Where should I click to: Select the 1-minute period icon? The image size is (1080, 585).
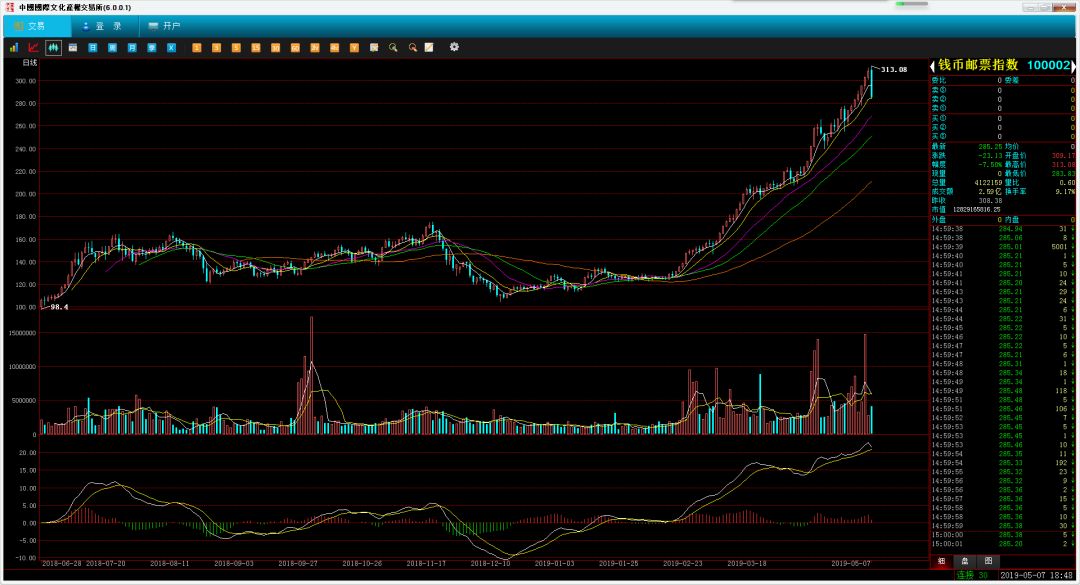click(196, 48)
